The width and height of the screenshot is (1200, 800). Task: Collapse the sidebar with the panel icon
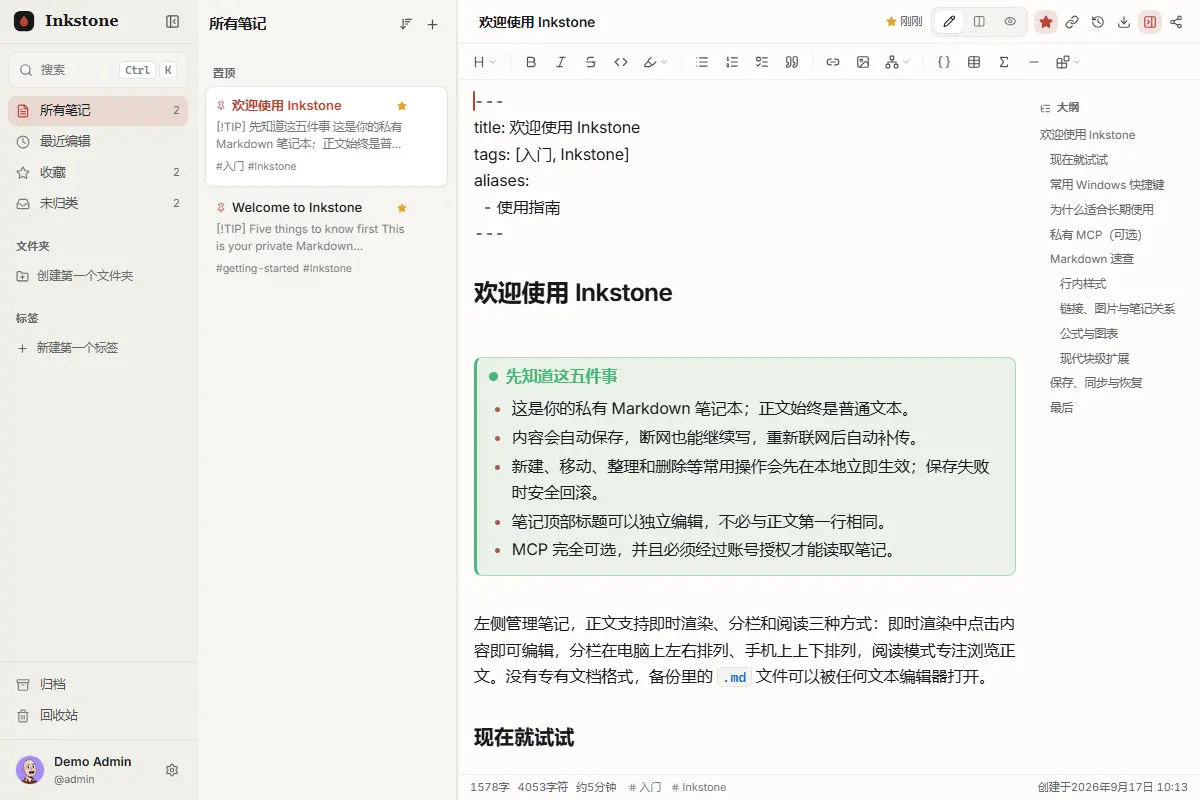[172, 21]
